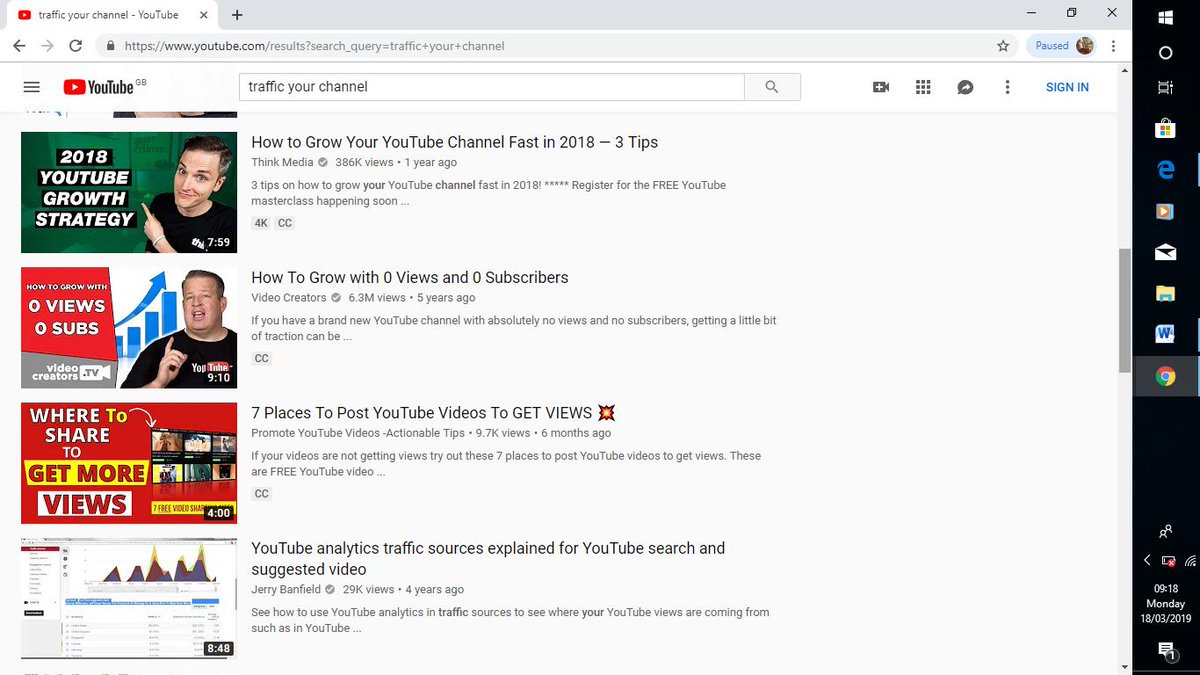Image resolution: width=1200 pixels, height=675 pixels.
Task: Open Cortana circle icon
Action: tap(1165, 52)
